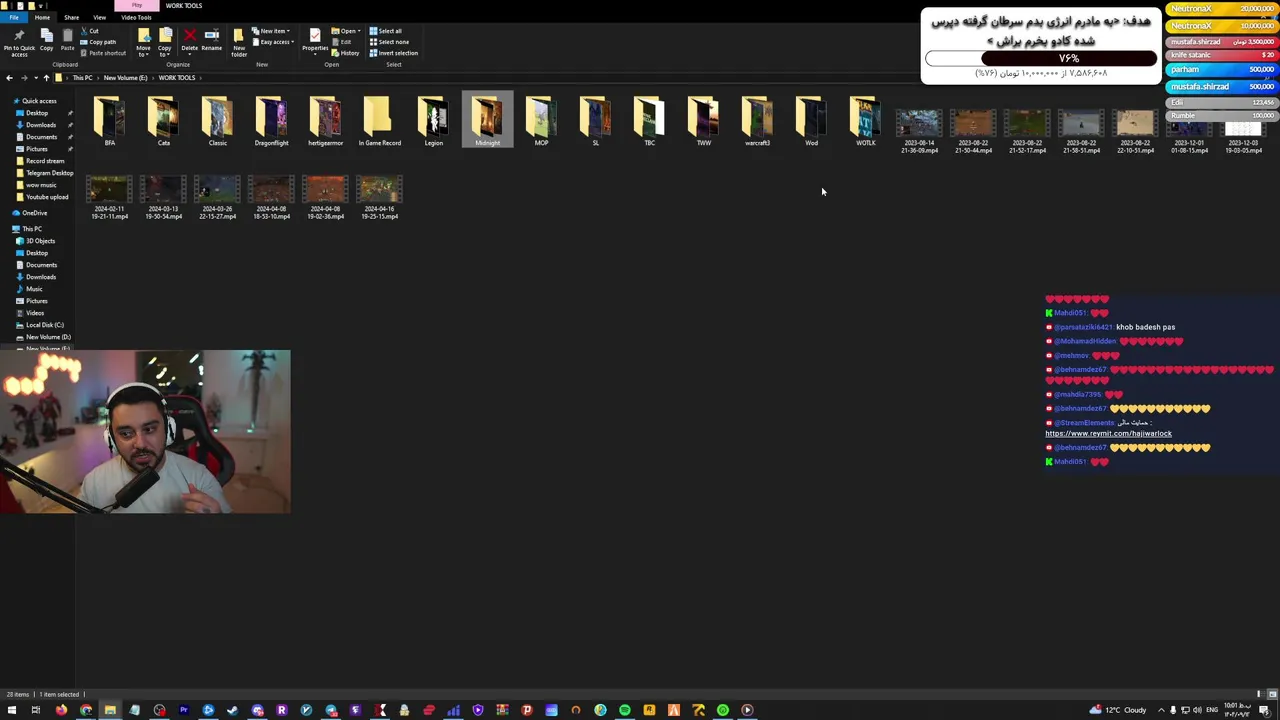The width and height of the screenshot is (1280, 720).
Task: Open the BFA folder
Action: point(109,120)
